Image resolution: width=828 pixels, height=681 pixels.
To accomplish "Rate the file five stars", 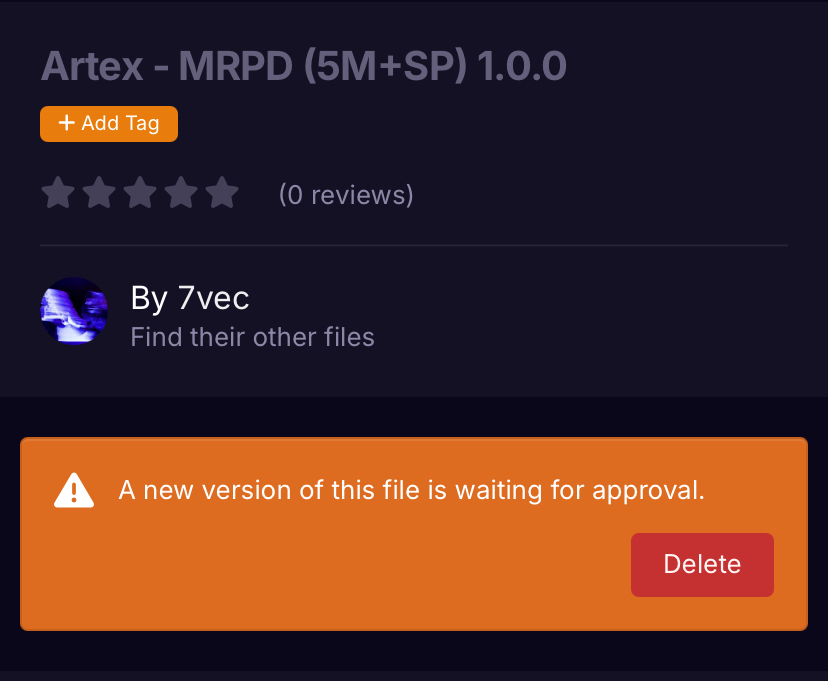I will [222, 193].
